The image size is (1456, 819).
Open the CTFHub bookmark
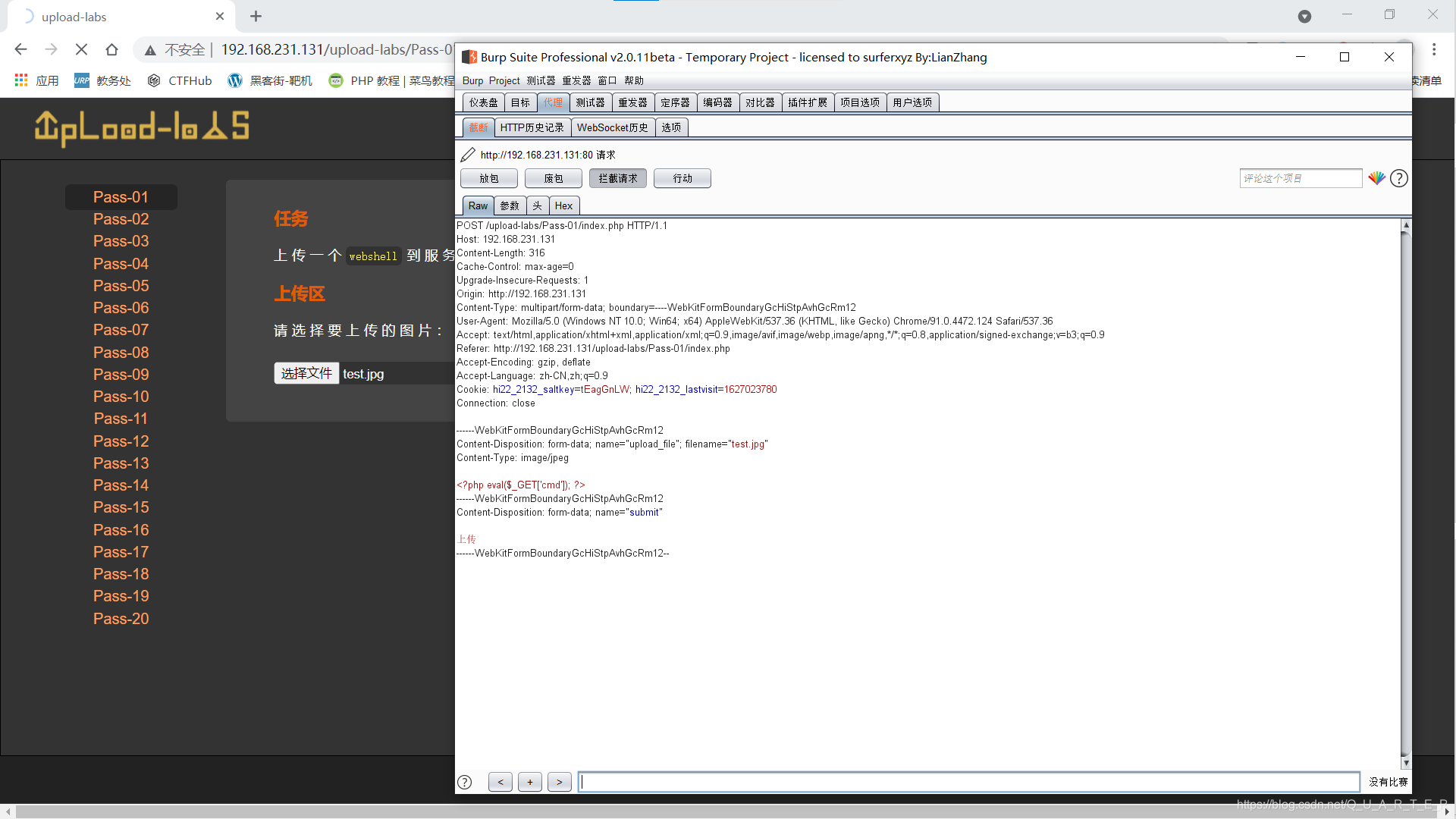[x=180, y=80]
